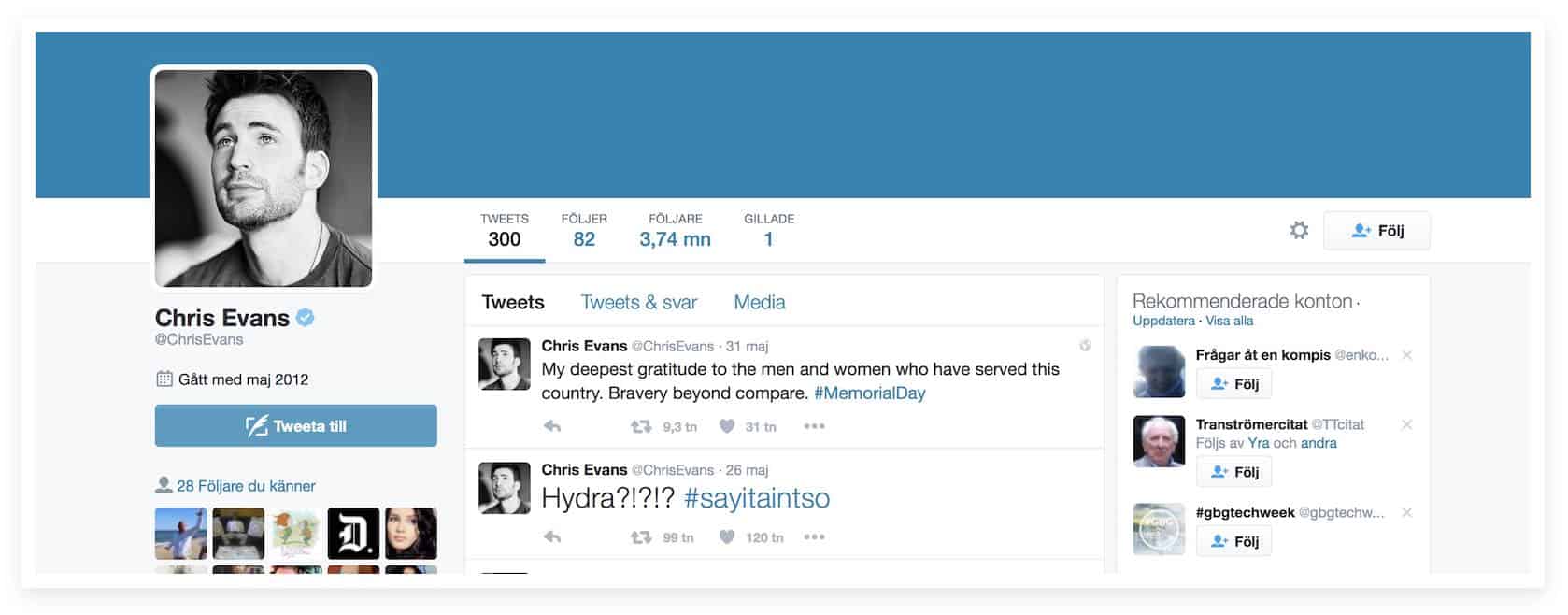View the 3,74 mn Följare list

[x=676, y=230]
